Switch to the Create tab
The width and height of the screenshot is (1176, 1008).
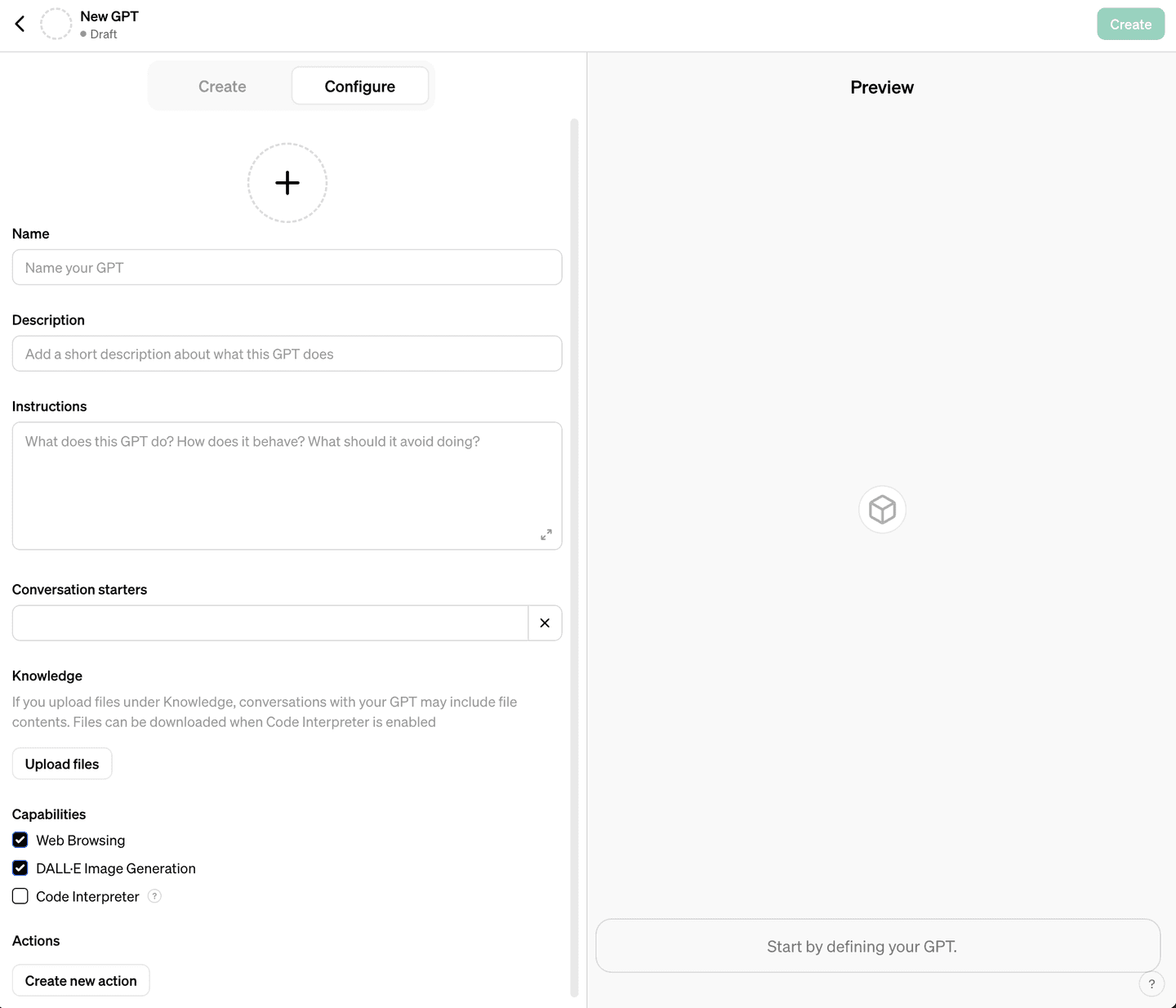(221, 86)
